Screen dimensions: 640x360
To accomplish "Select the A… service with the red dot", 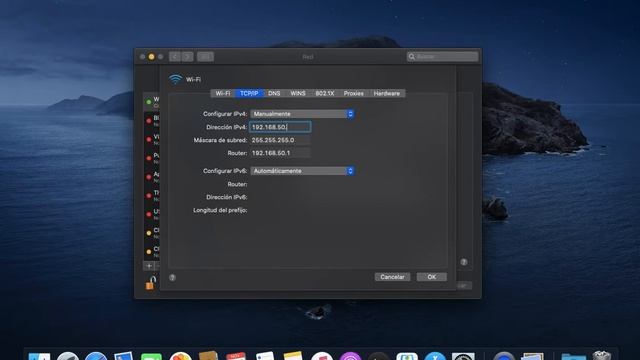I will 152,177.
